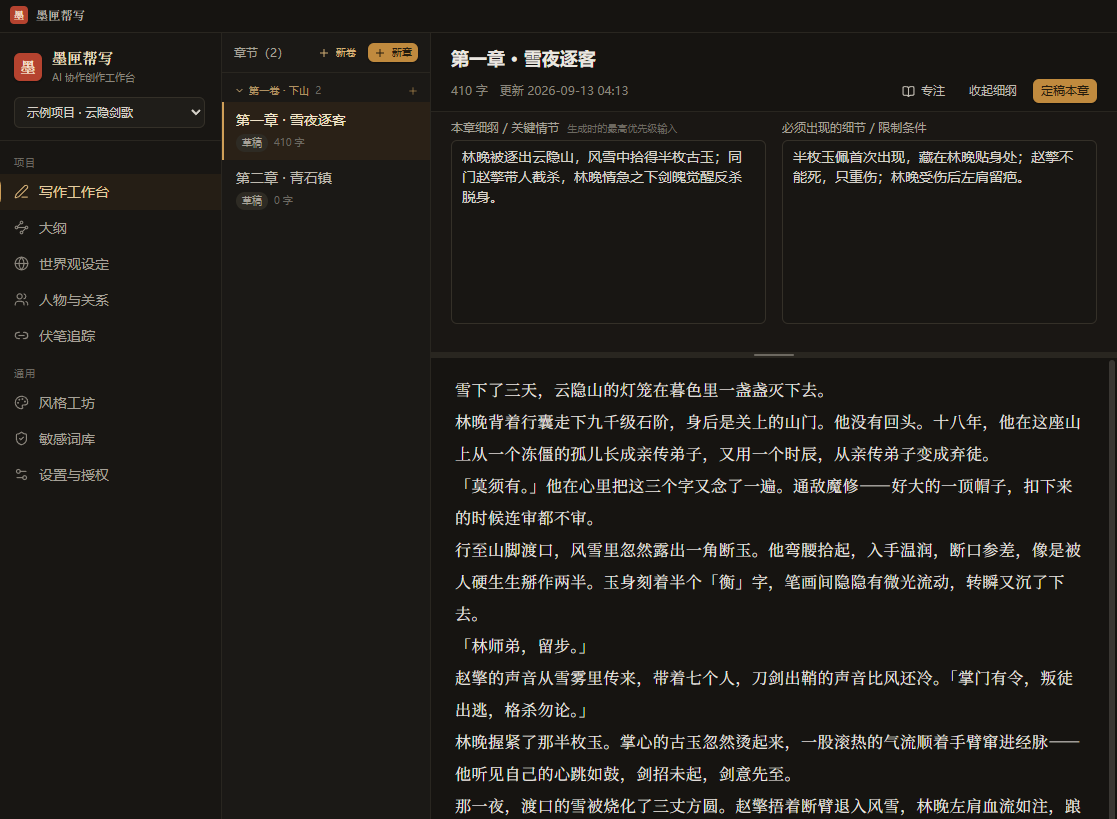Click the red 墨 logo in title bar

pyautogui.click(x=19, y=15)
